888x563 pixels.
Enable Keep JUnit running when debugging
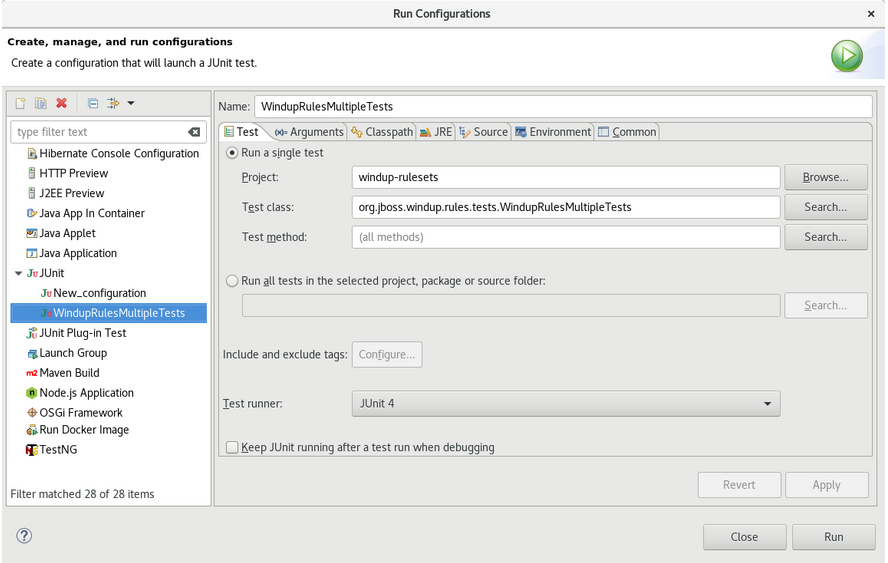coord(232,448)
